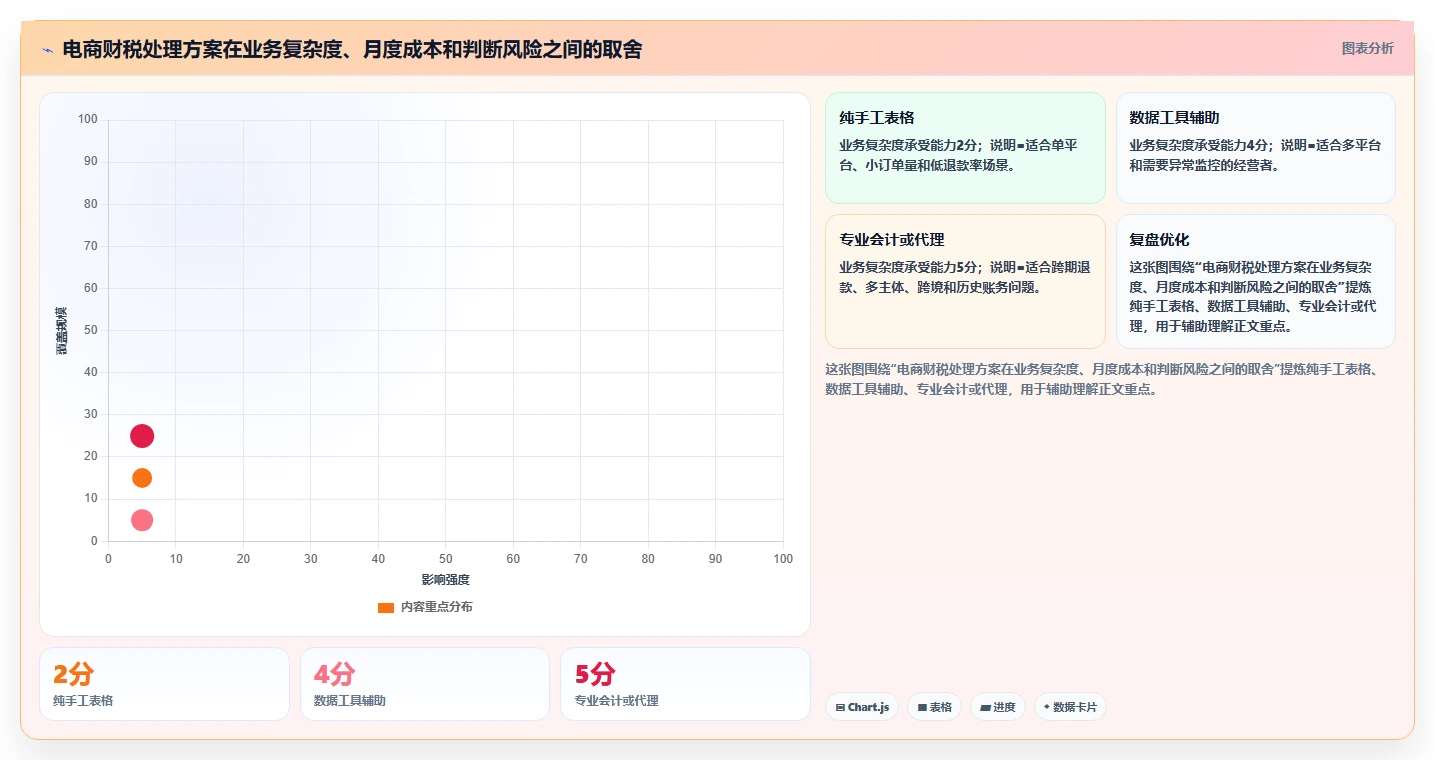Open the 纯手工表格 description card
Viewport: 1435px width, 760px height.
coord(965,148)
